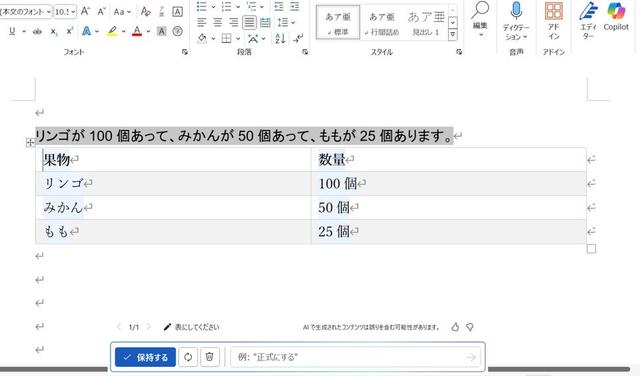
Task: Submit prompt with arrow icon
Action: tap(471, 358)
